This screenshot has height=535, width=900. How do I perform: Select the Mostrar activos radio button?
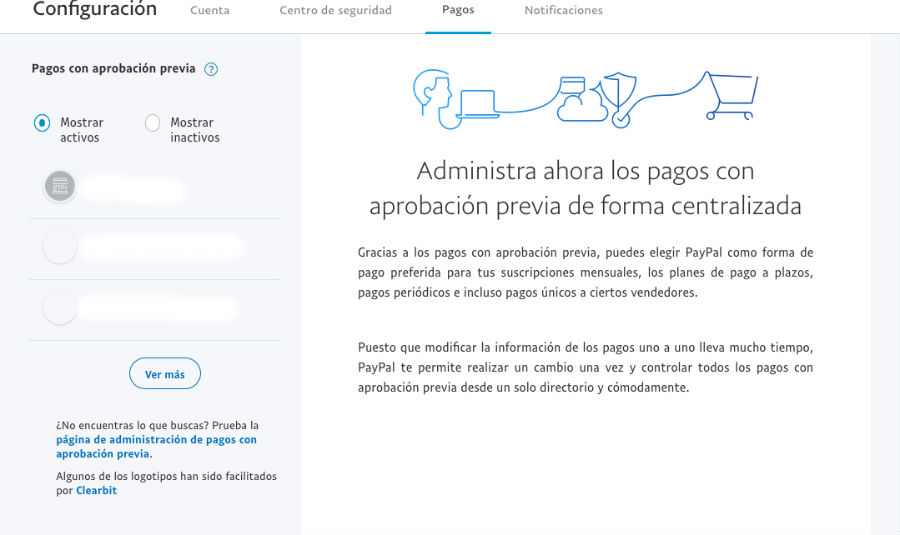coord(42,123)
